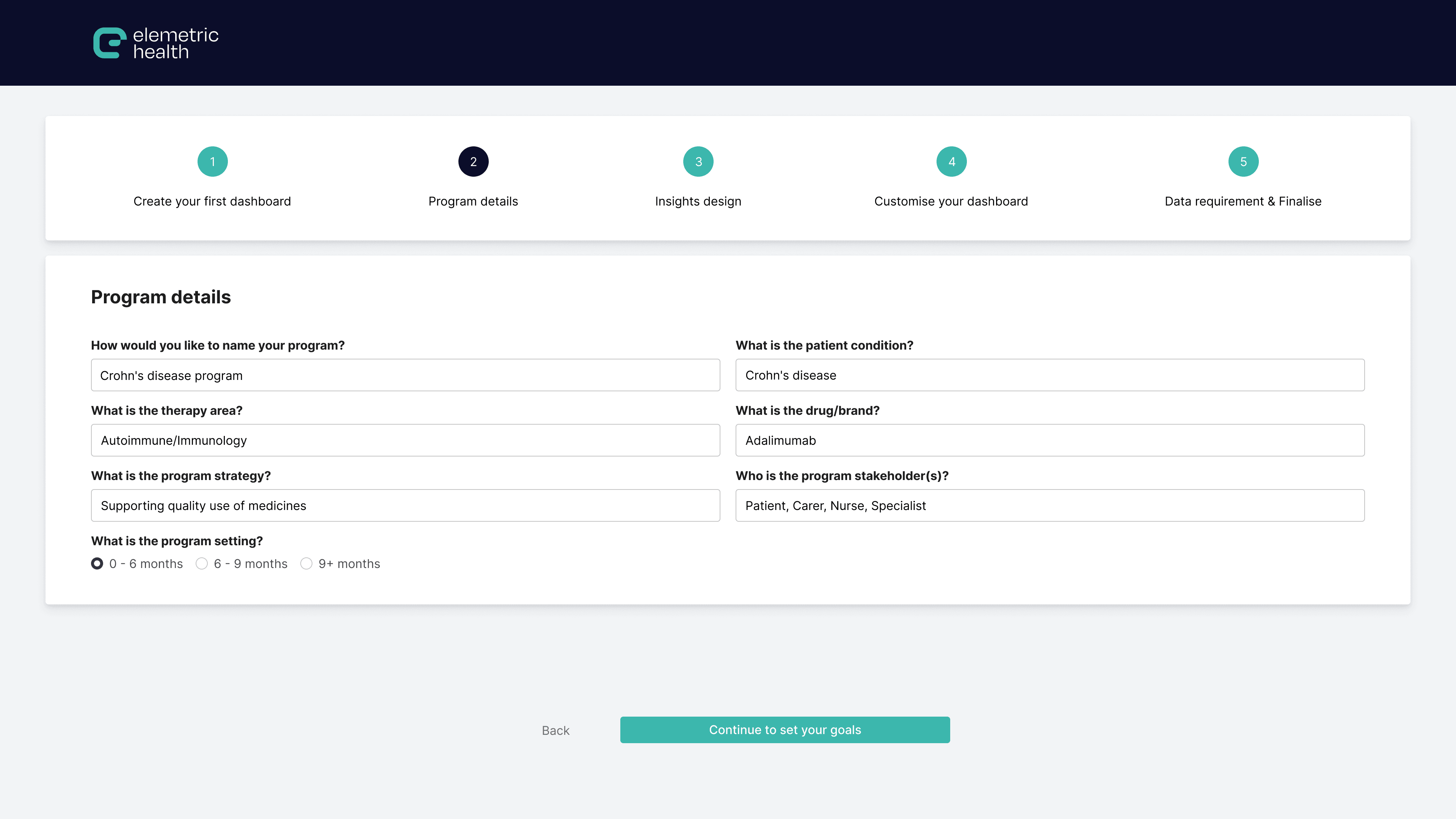Select the 0 - 6 months radio
Screen dimensions: 1456x819
[97, 563]
